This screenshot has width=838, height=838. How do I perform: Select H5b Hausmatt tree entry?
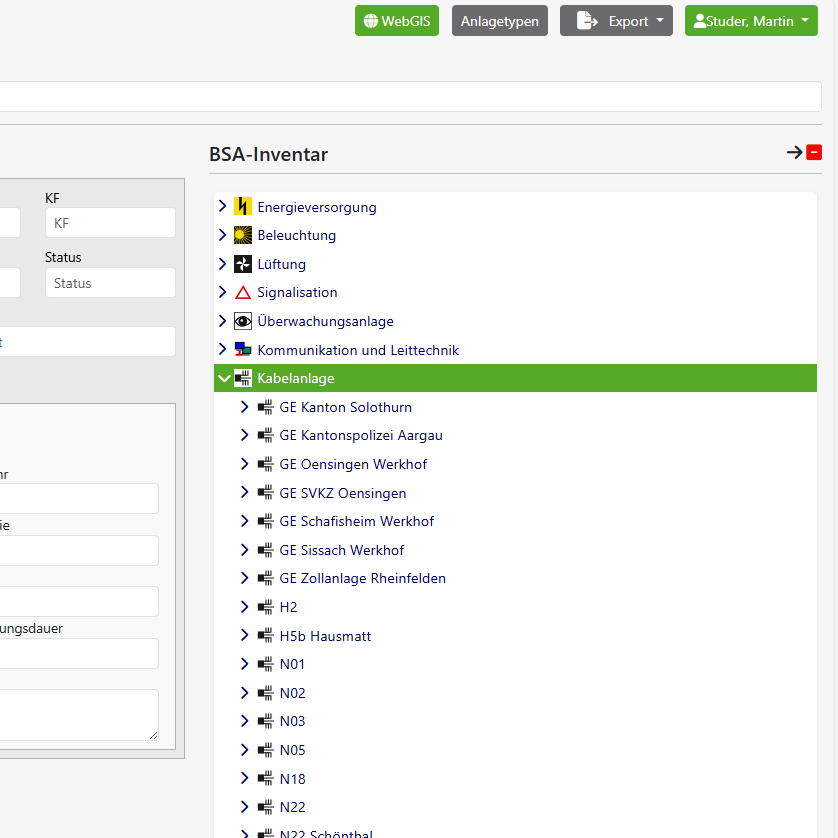[325, 636]
